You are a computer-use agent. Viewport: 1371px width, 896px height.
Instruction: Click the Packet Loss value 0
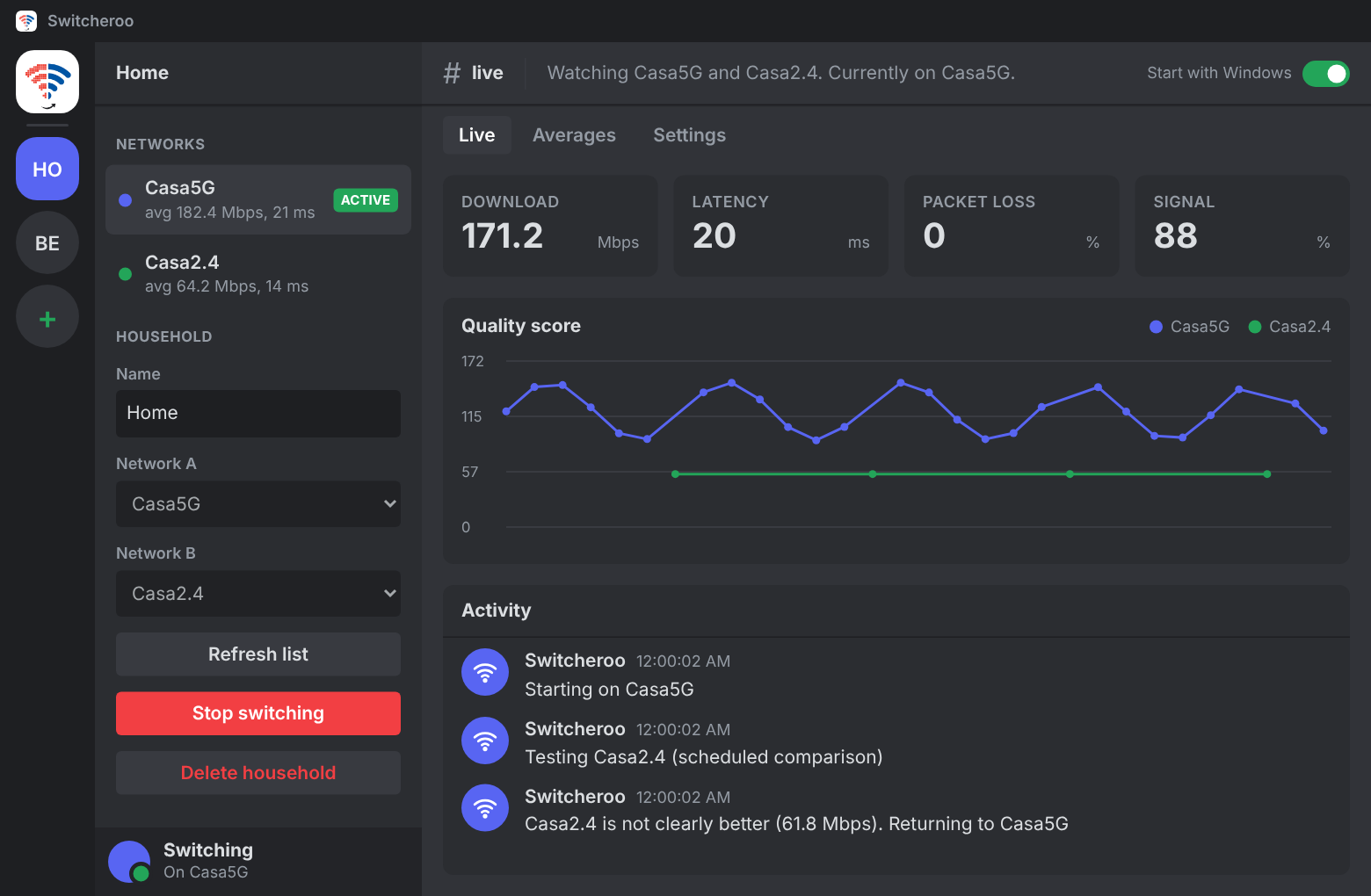click(934, 235)
